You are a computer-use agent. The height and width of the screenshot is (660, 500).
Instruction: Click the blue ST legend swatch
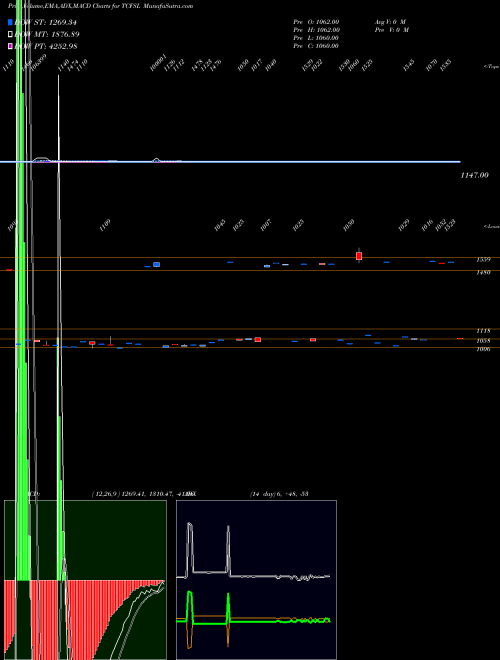[x=10, y=22]
